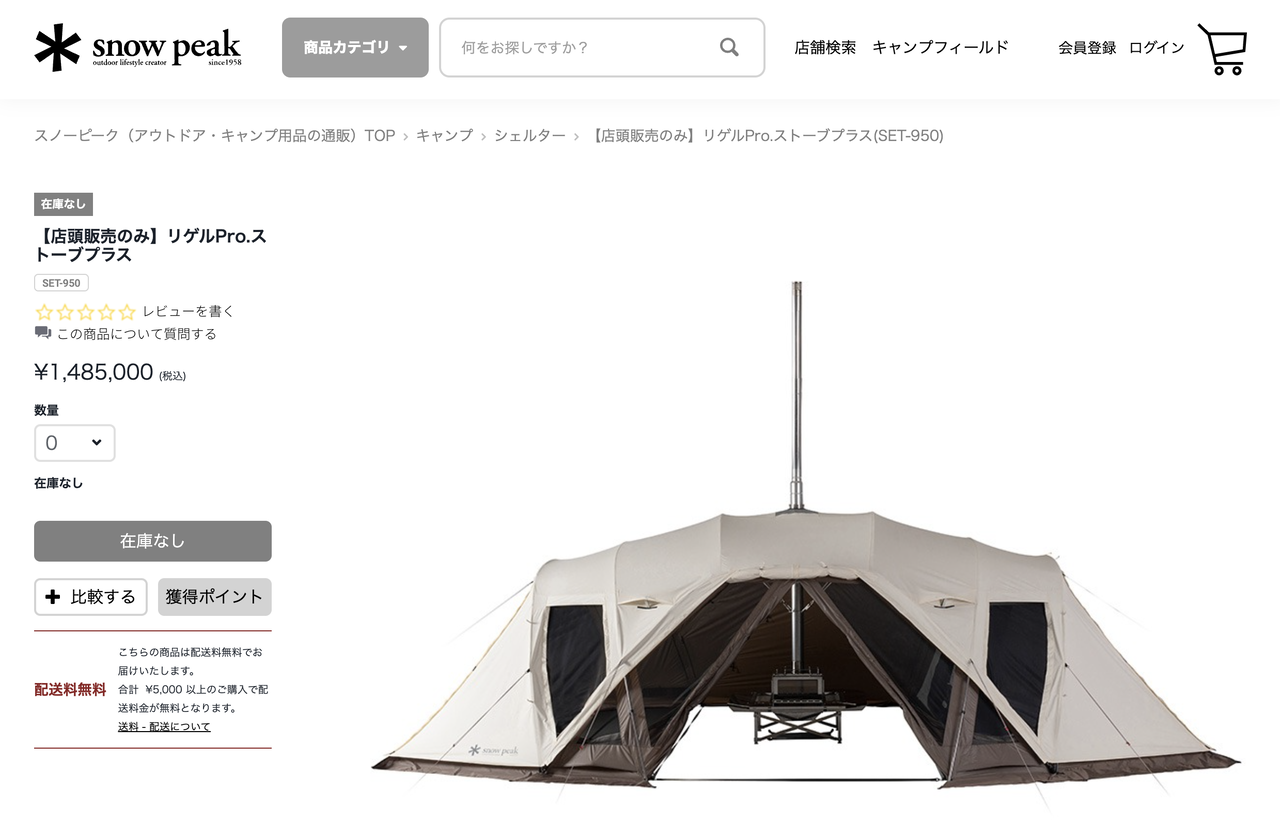Open キャンプフィールド in the header
Image resolution: width=1280 pixels, height=837 pixels.
coord(940,47)
